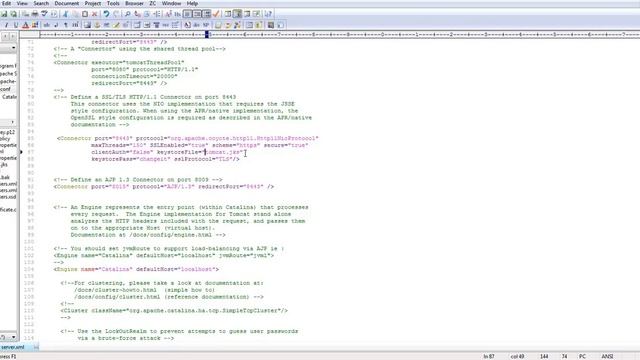Click the paragraph mark icon

[66, 25]
